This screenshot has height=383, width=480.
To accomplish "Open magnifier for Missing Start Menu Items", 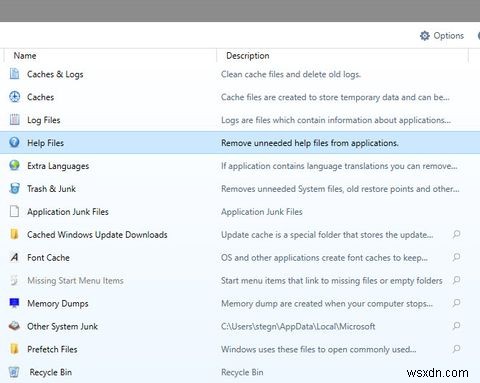I will tap(456, 280).
